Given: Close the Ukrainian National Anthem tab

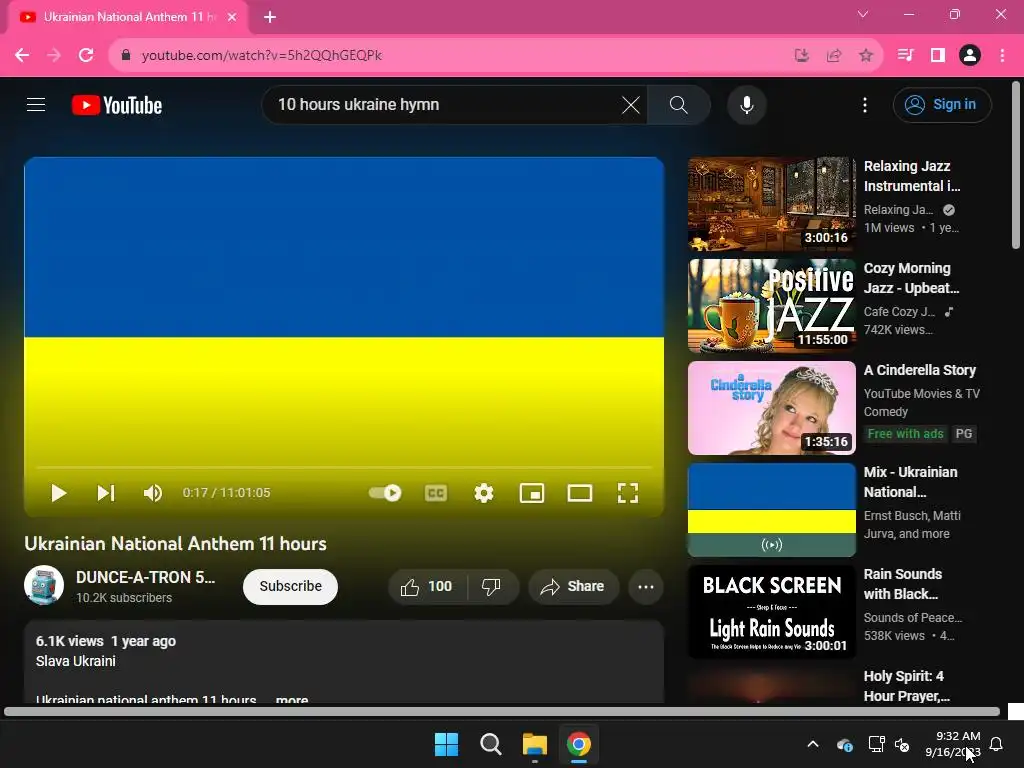Looking at the screenshot, I should [x=232, y=17].
